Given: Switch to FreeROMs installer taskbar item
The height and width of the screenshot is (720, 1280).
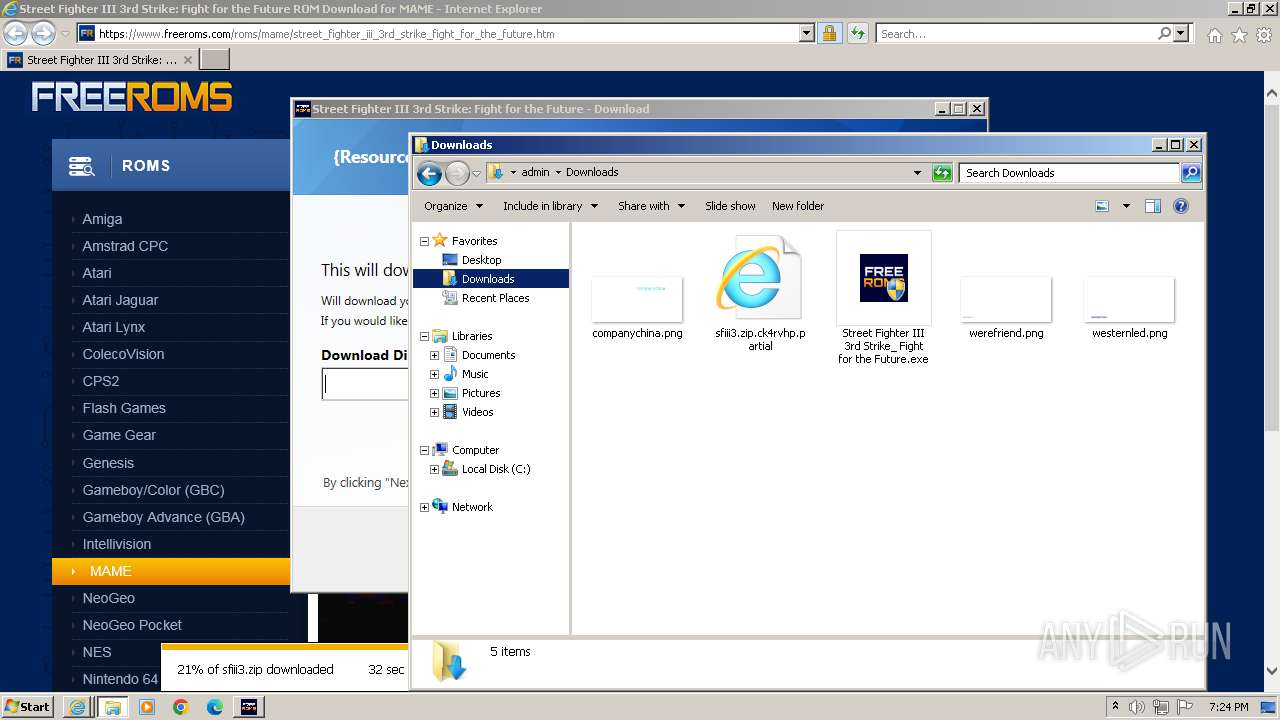Looking at the screenshot, I should 249,707.
